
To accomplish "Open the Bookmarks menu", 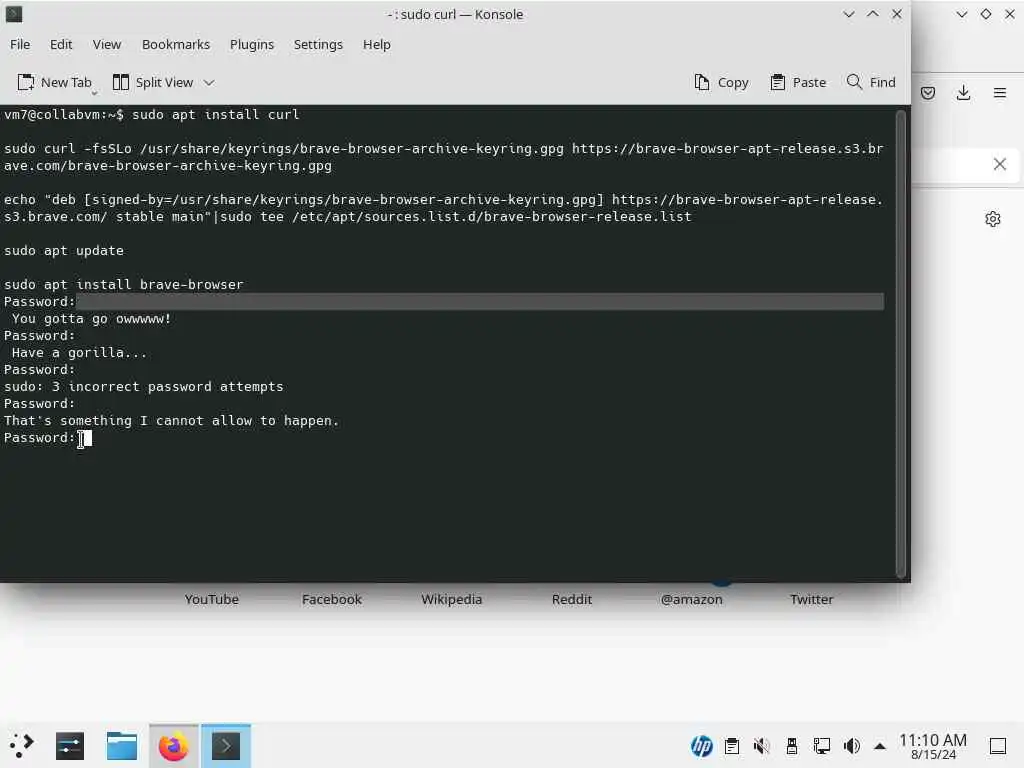I will pyautogui.click(x=176, y=44).
